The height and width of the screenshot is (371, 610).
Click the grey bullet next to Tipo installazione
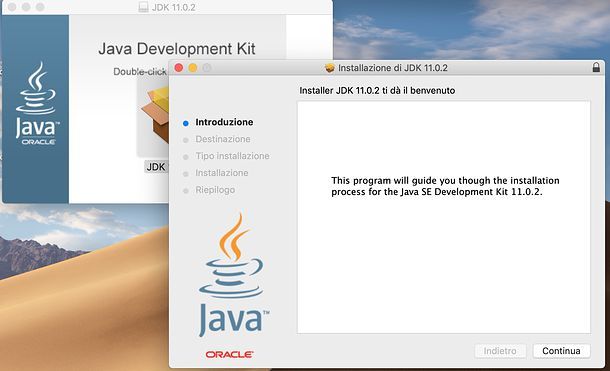(186, 157)
